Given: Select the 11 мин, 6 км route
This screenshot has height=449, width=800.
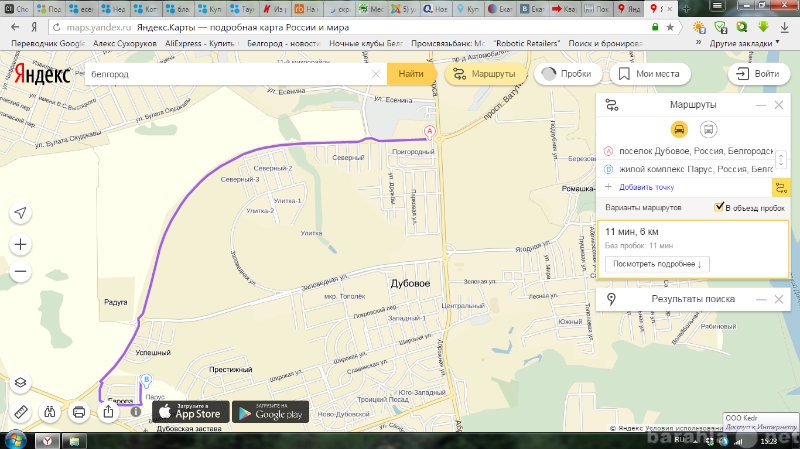Looking at the screenshot, I should tap(693, 250).
